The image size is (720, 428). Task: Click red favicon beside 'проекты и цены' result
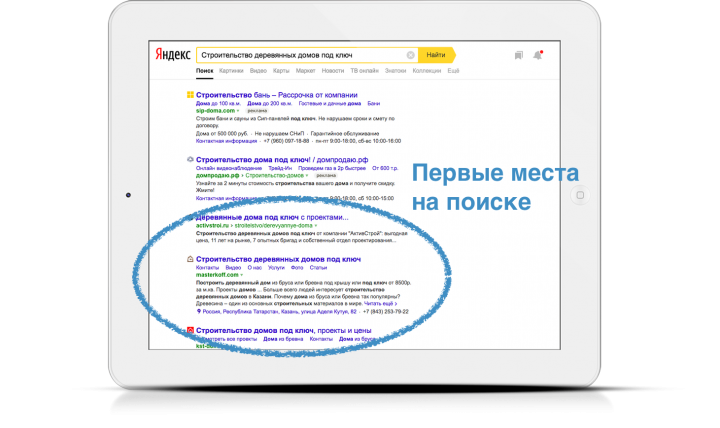(x=190, y=330)
